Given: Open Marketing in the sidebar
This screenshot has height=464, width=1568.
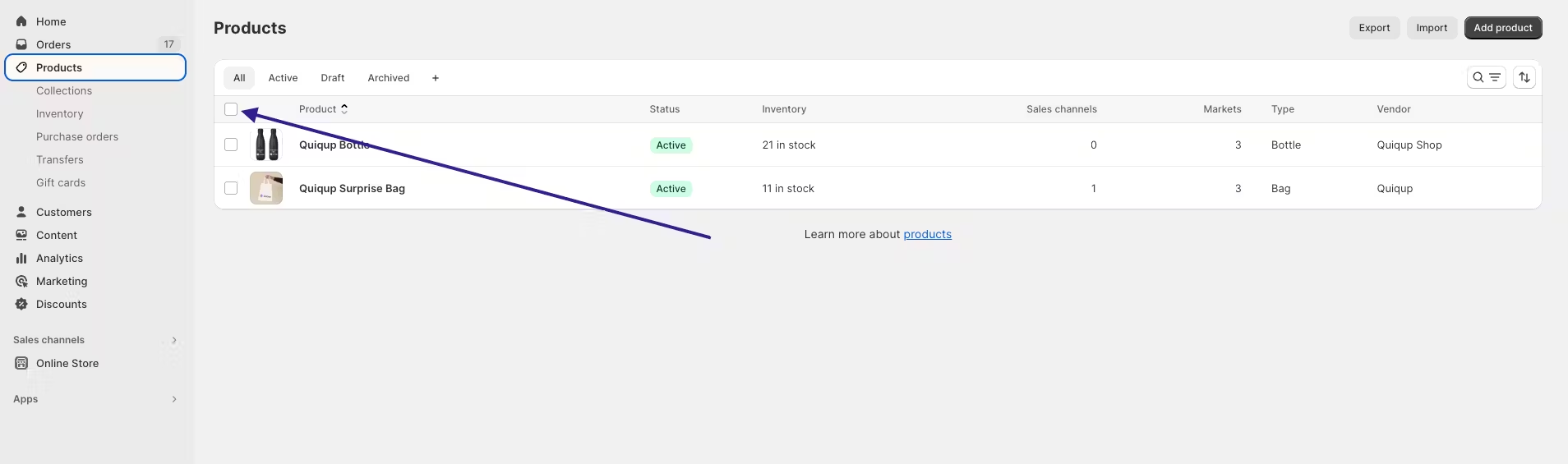Looking at the screenshot, I should [x=62, y=281].
